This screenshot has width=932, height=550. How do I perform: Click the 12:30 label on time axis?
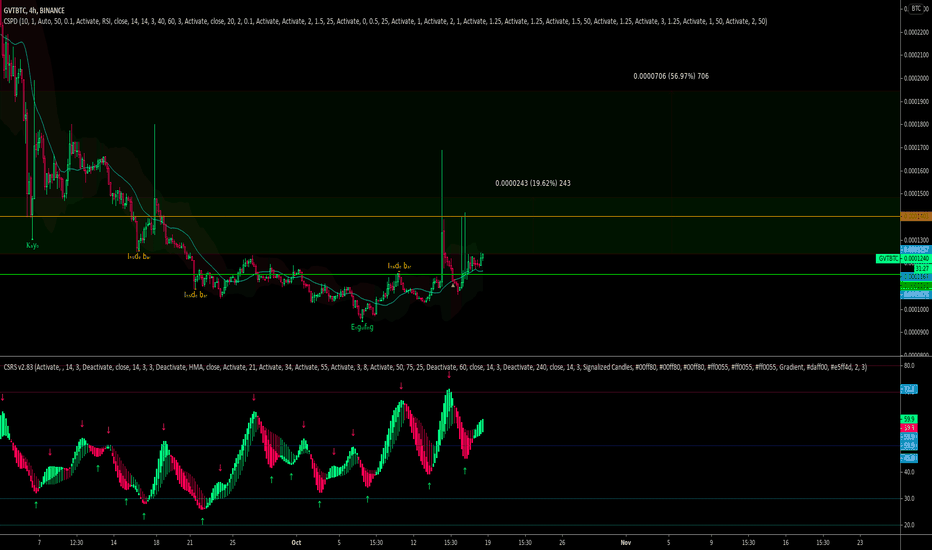point(76,542)
